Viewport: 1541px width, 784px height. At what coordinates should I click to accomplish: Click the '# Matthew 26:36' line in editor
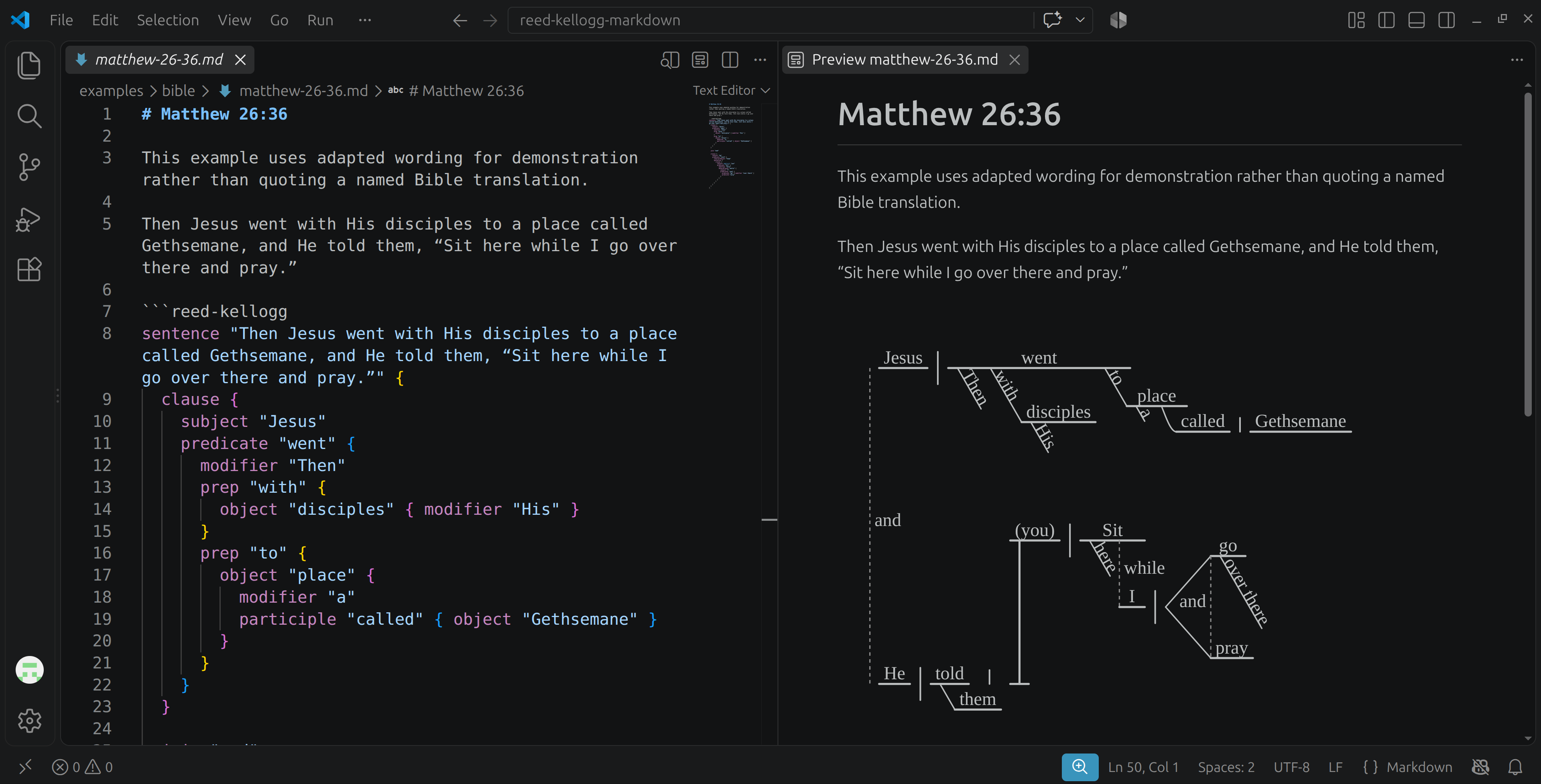214,114
